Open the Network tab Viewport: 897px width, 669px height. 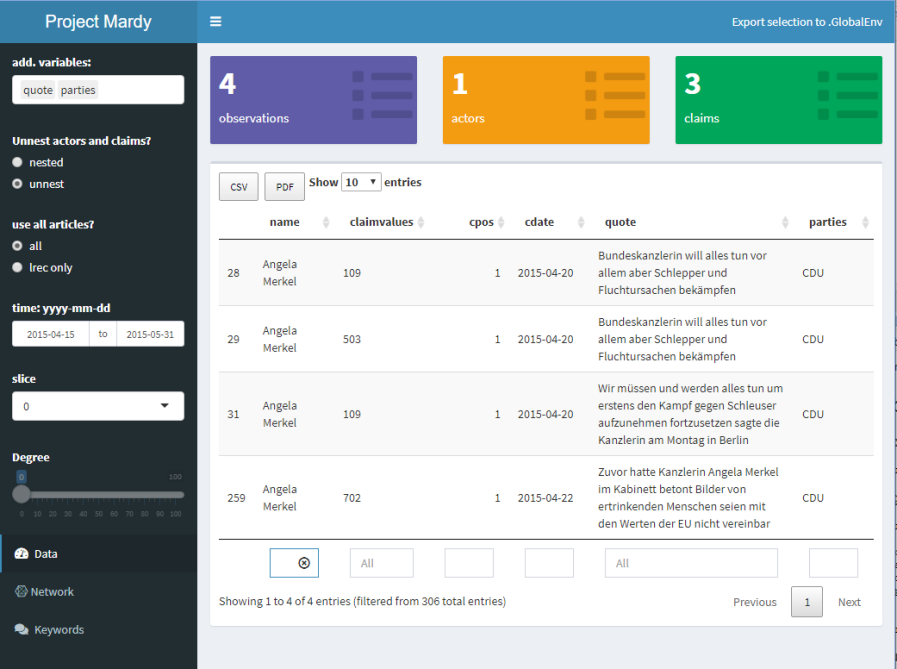click(98, 591)
